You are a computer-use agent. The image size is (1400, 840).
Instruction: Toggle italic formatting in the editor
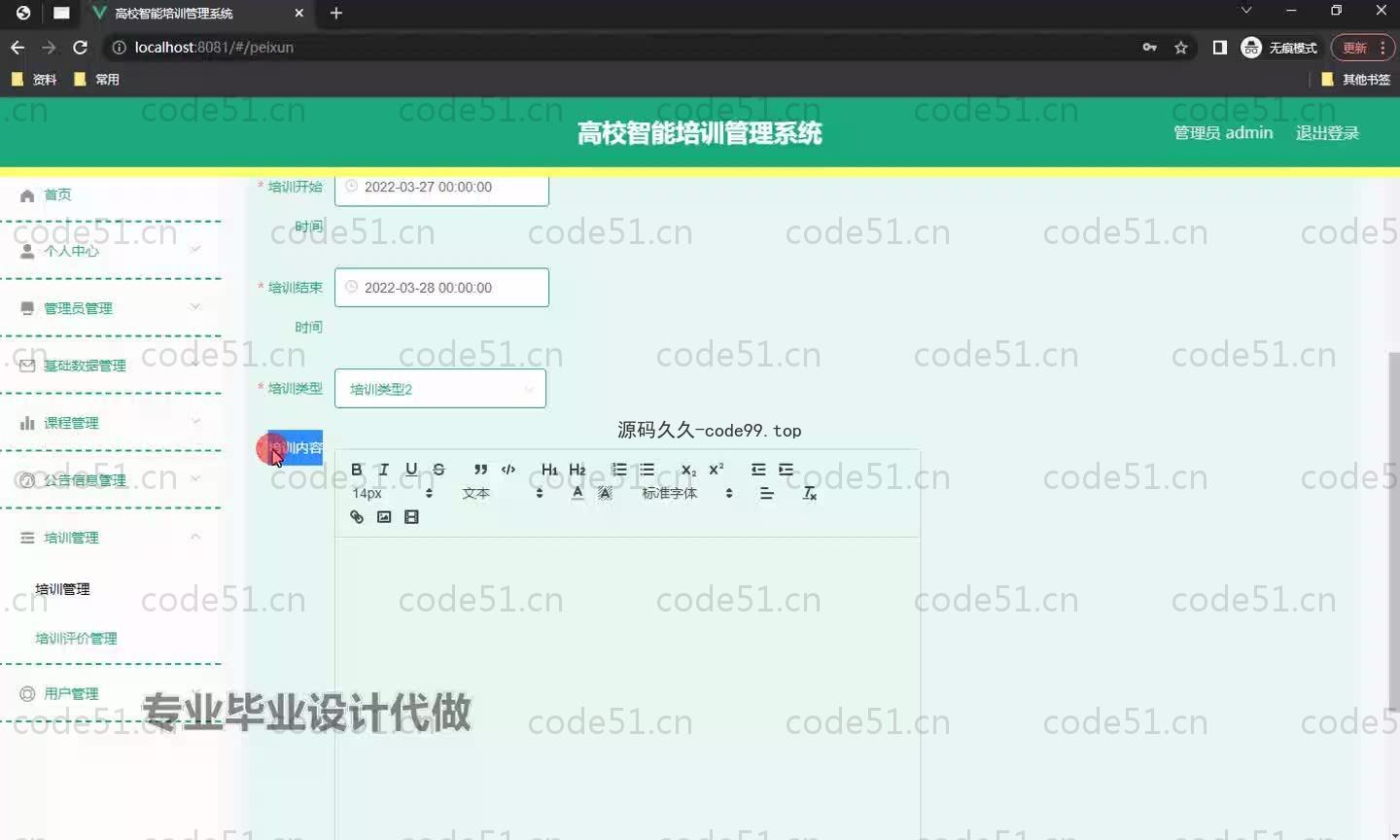pos(384,470)
